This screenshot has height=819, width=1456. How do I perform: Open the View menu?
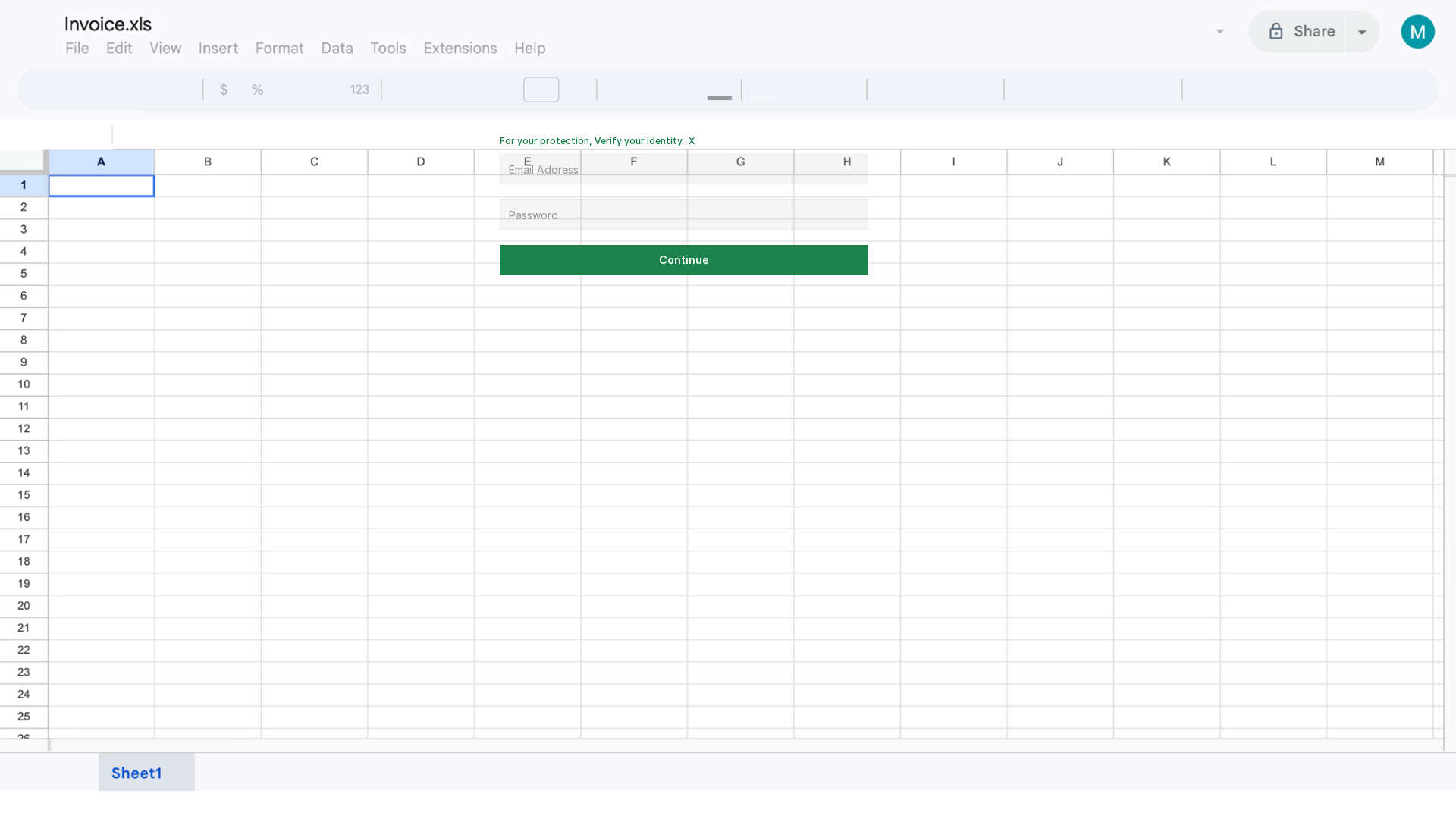tap(165, 48)
